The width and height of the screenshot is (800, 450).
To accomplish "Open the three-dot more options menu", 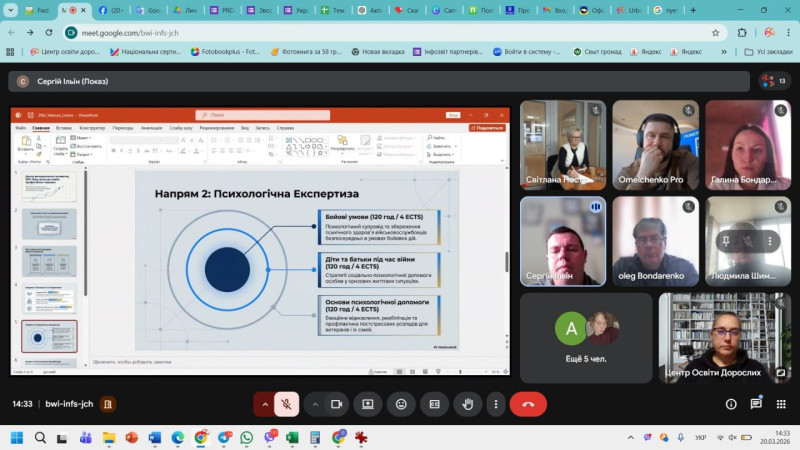I will tap(495, 404).
